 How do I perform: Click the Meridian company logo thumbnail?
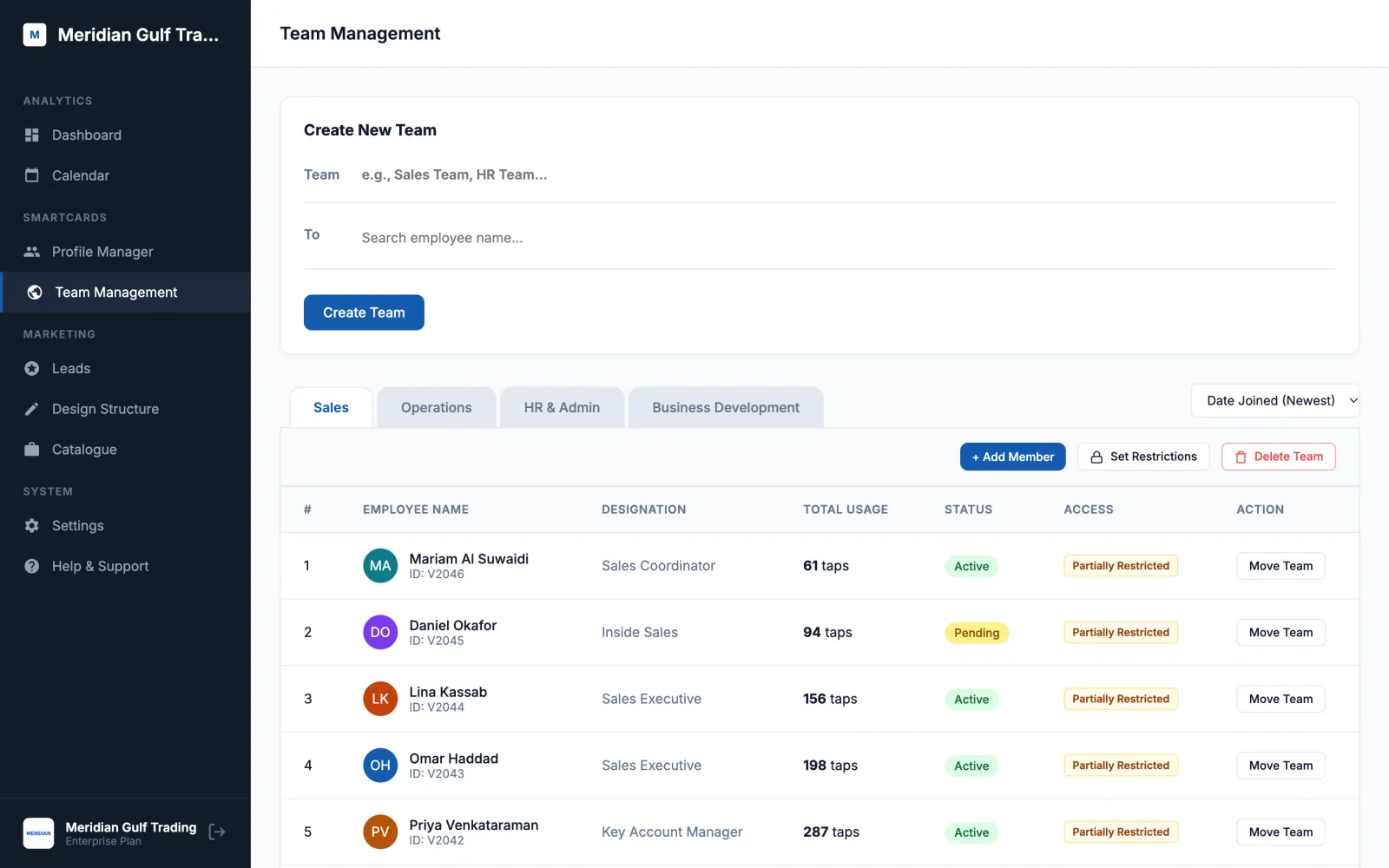click(x=38, y=833)
